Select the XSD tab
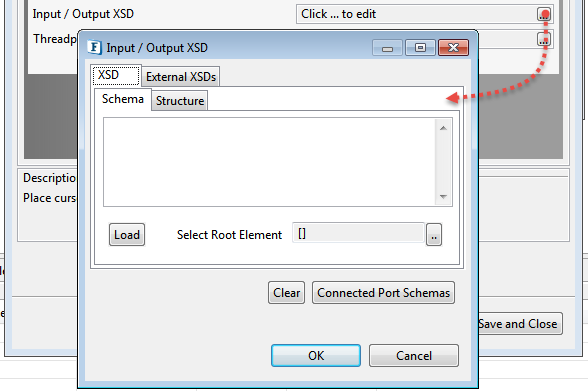 pyautogui.click(x=116, y=75)
